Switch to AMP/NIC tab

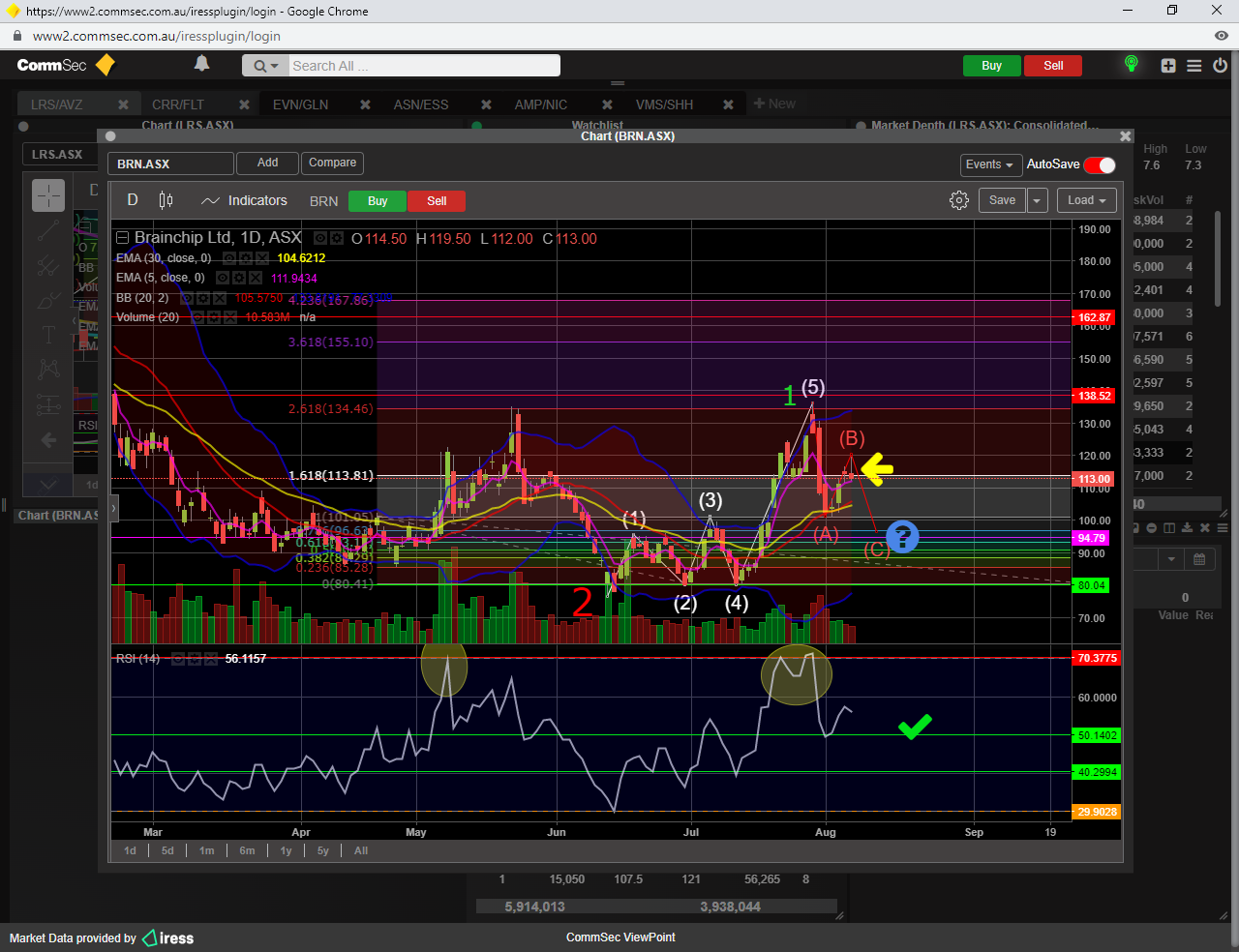click(x=541, y=104)
